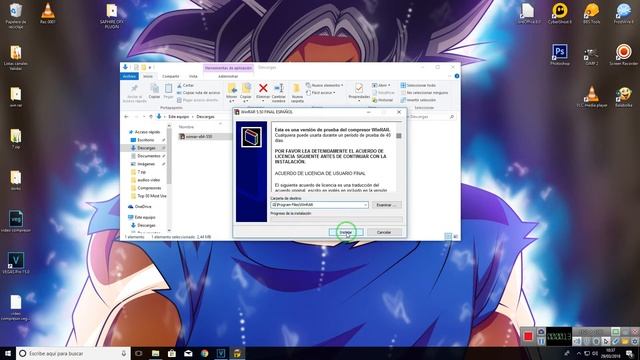Click No seleccionar ninguno

424,93
